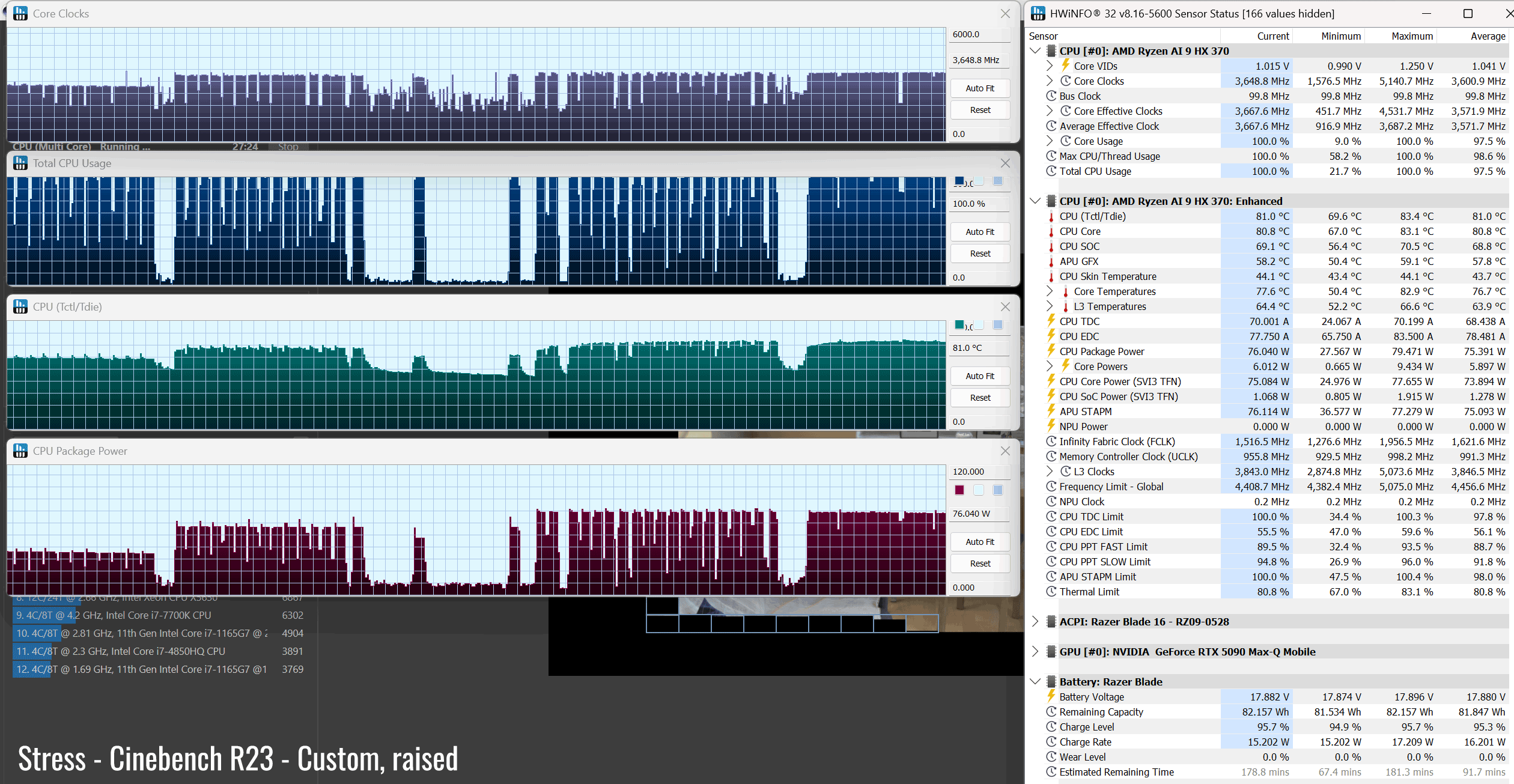
Task: Click Reset in the Core Clocks graph
Action: pos(980,110)
